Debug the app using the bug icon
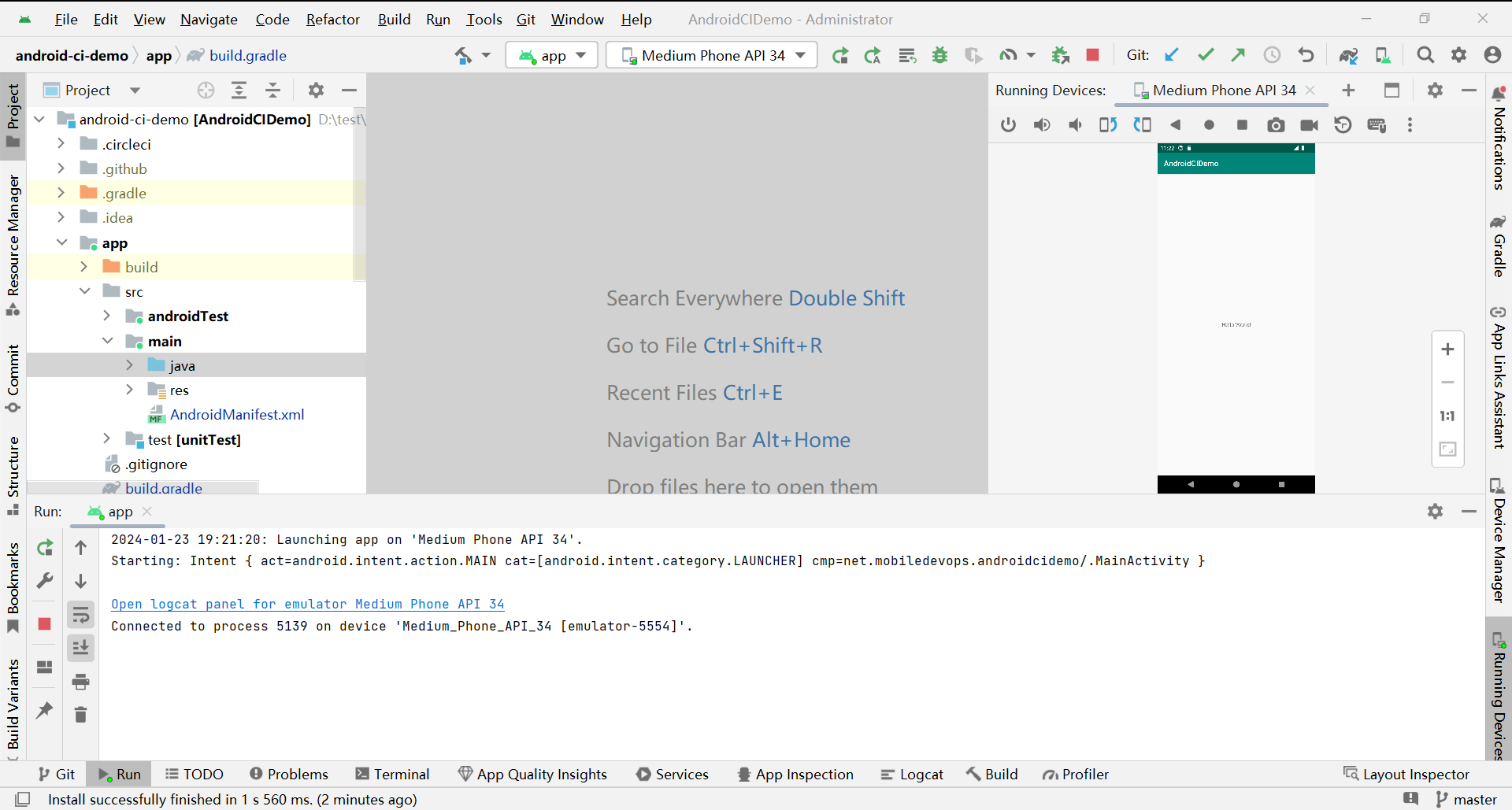Screen dimensions: 1512x810 click(x=940, y=55)
